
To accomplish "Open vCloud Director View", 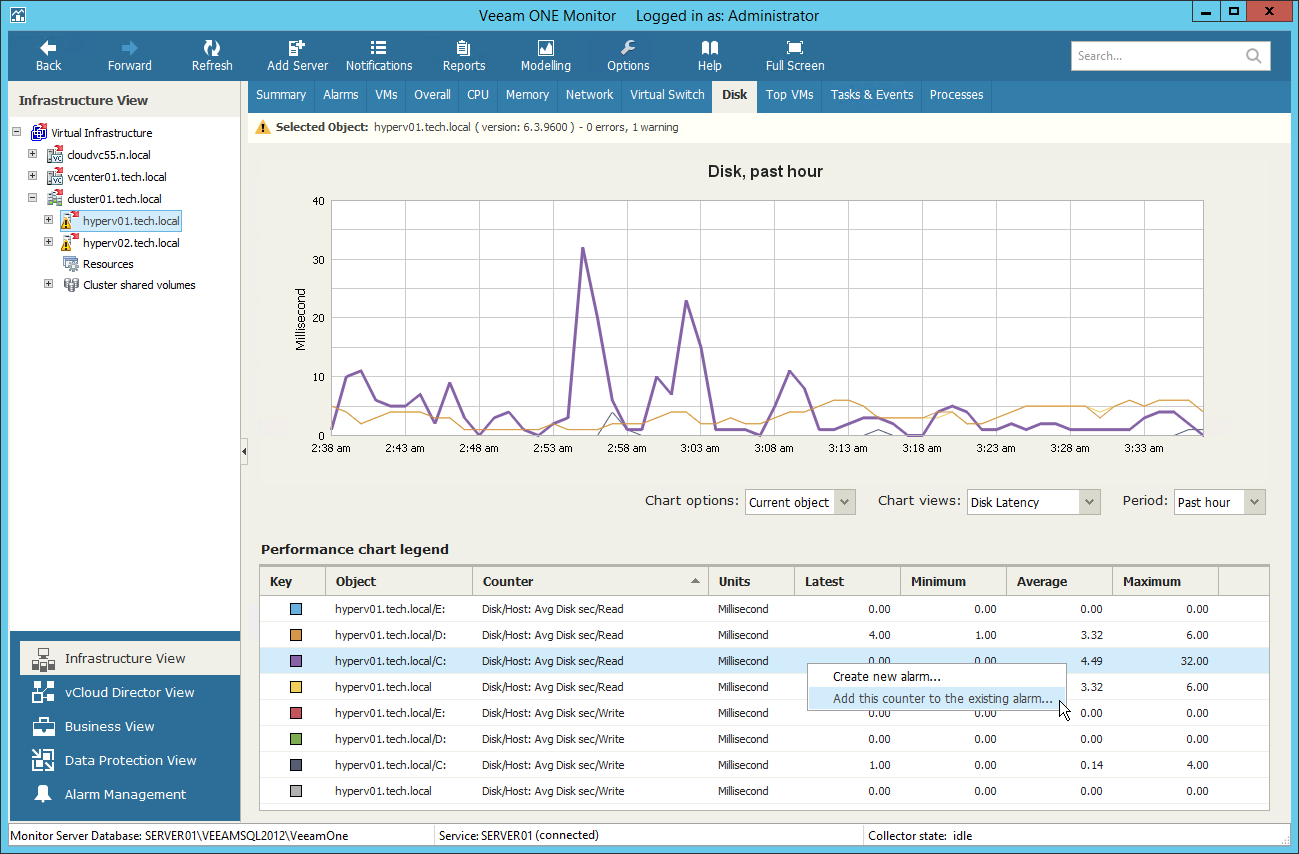I will coord(129,692).
